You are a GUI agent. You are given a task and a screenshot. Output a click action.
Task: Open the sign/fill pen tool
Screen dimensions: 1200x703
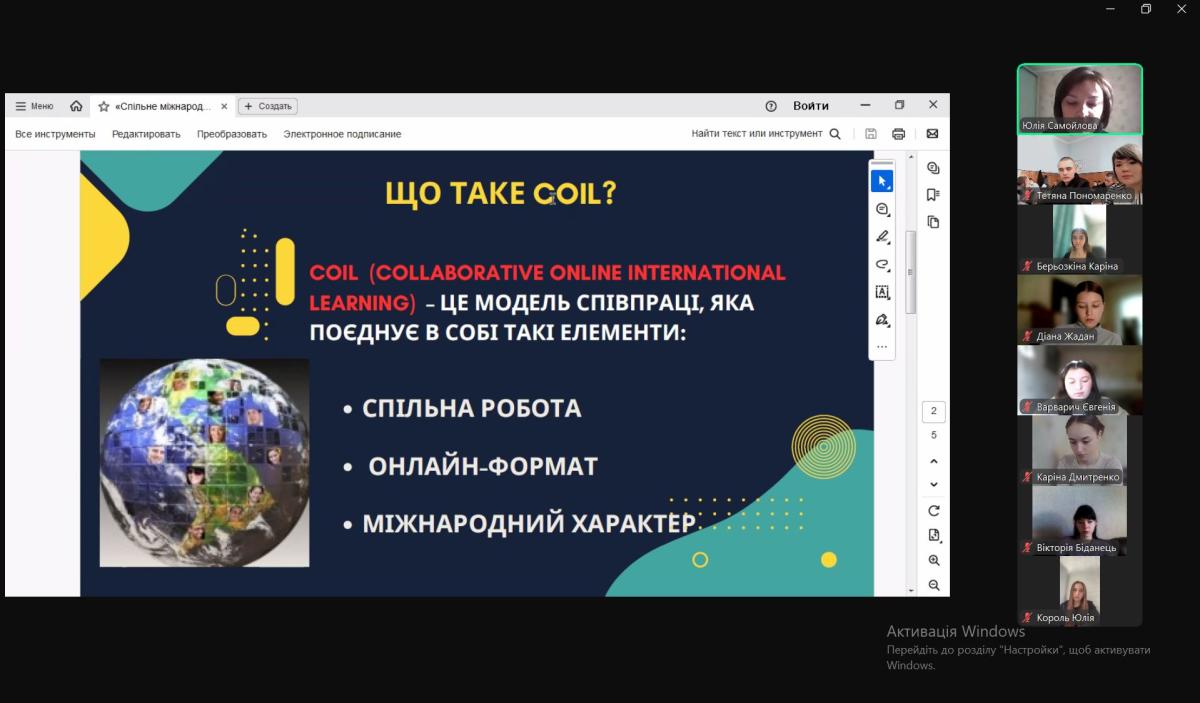click(882, 321)
